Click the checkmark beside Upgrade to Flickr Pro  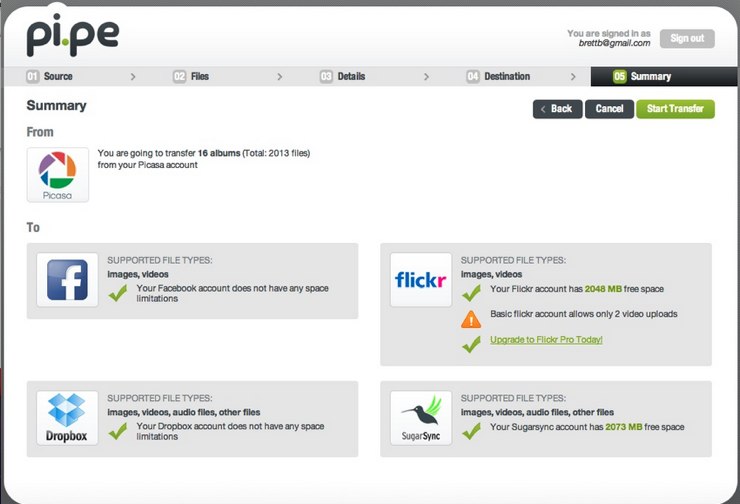(x=471, y=344)
